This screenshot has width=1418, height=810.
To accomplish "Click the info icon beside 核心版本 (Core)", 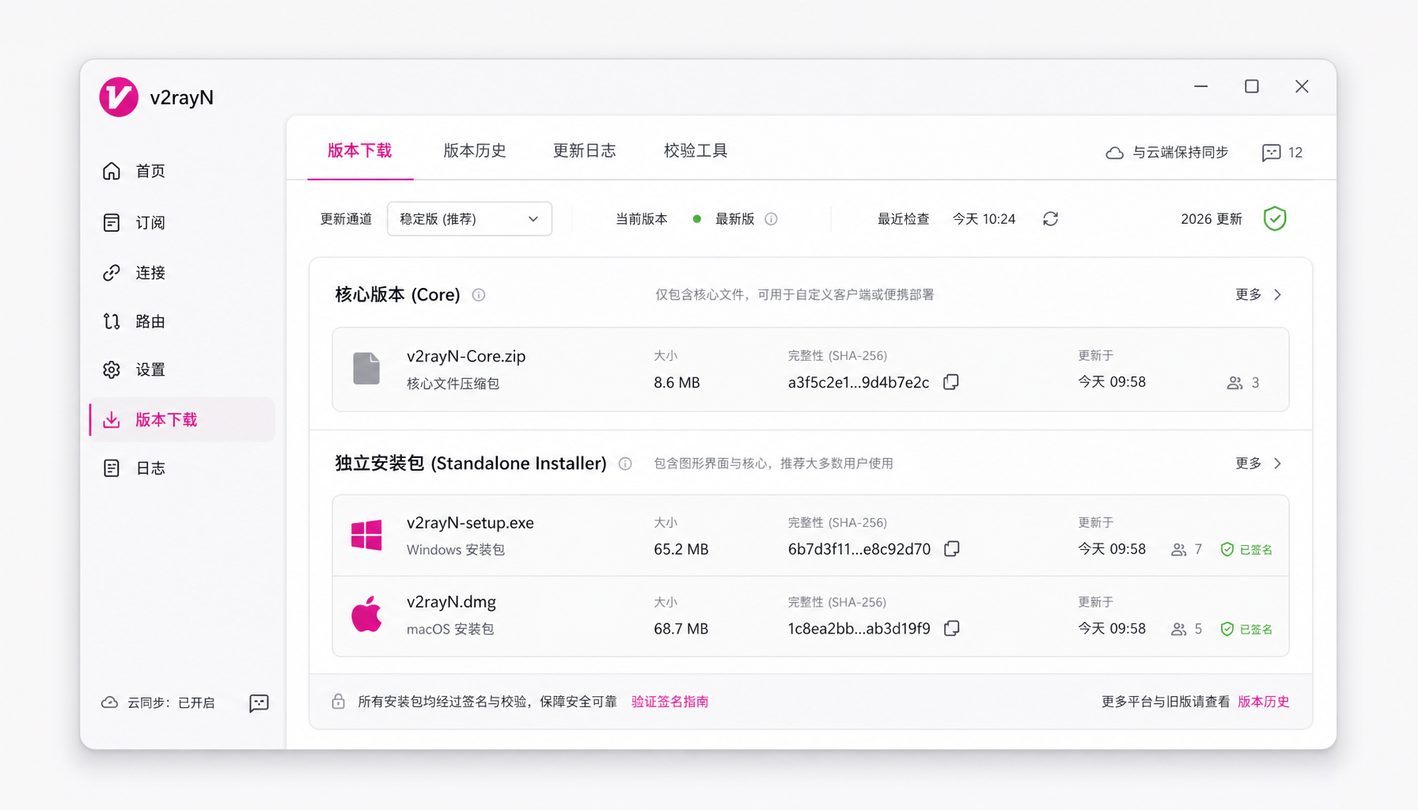I will (x=478, y=295).
